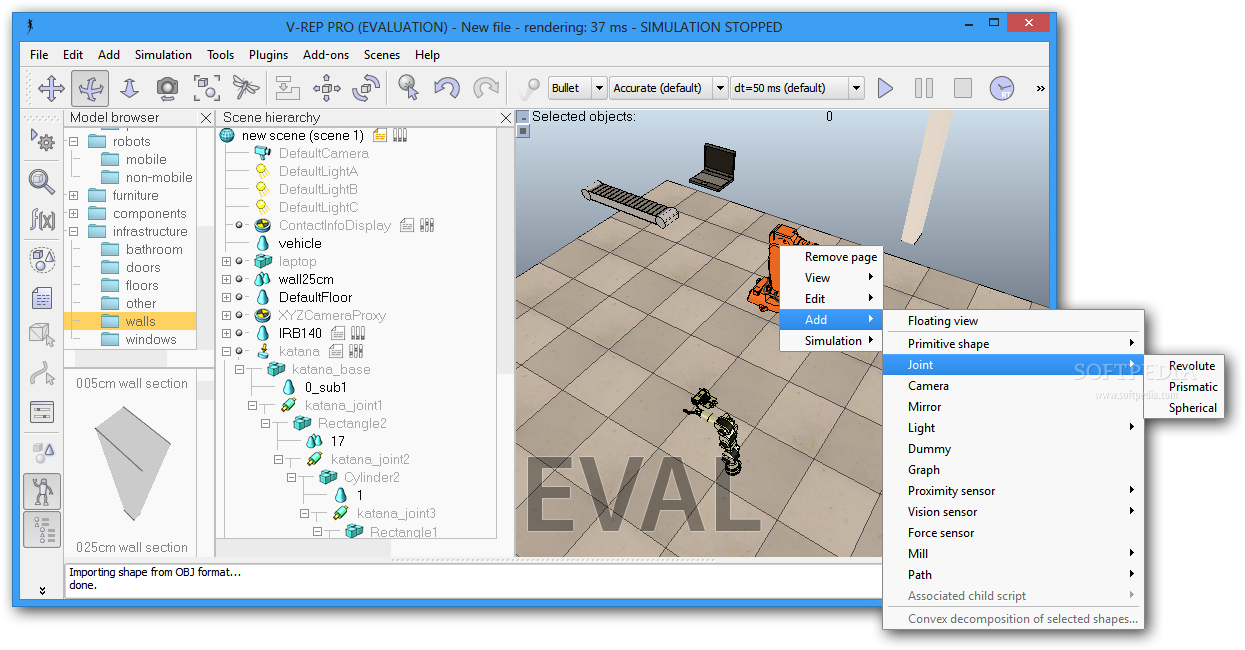This screenshot has width=1245, height=650.
Task: Click the object translate toolbar icon
Action: point(327,88)
